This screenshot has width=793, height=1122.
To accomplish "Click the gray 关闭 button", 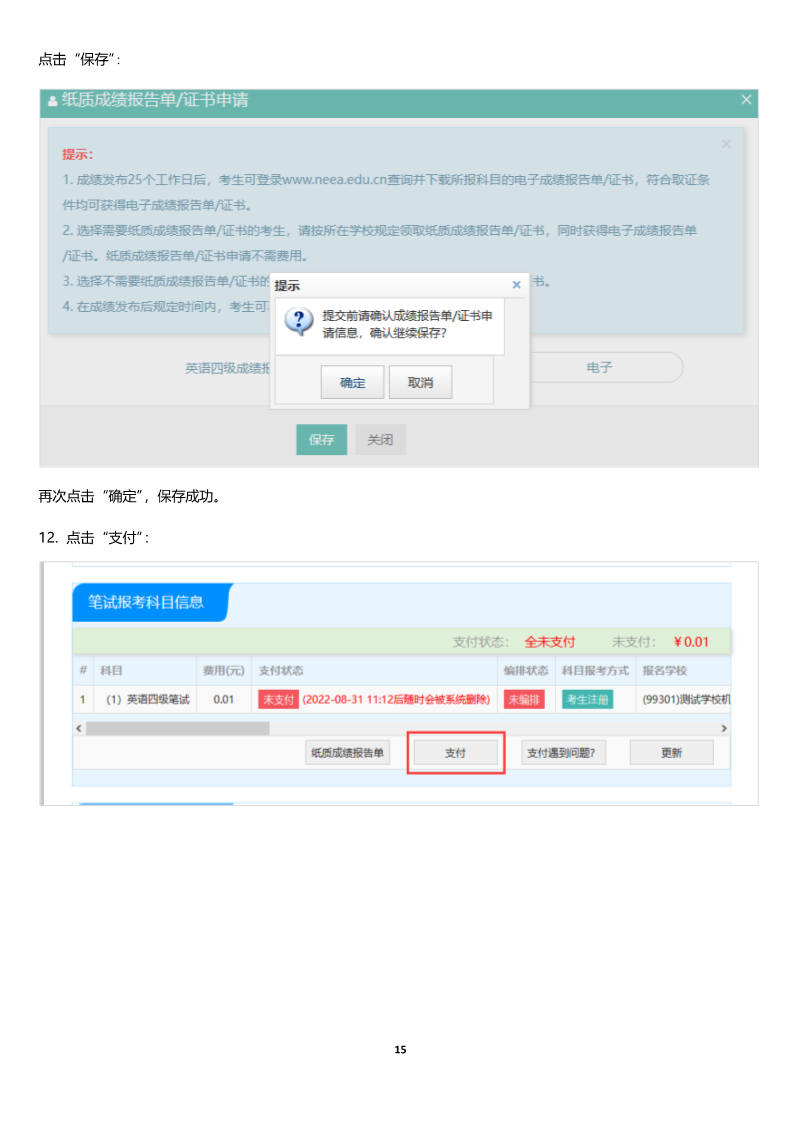I will (380, 439).
